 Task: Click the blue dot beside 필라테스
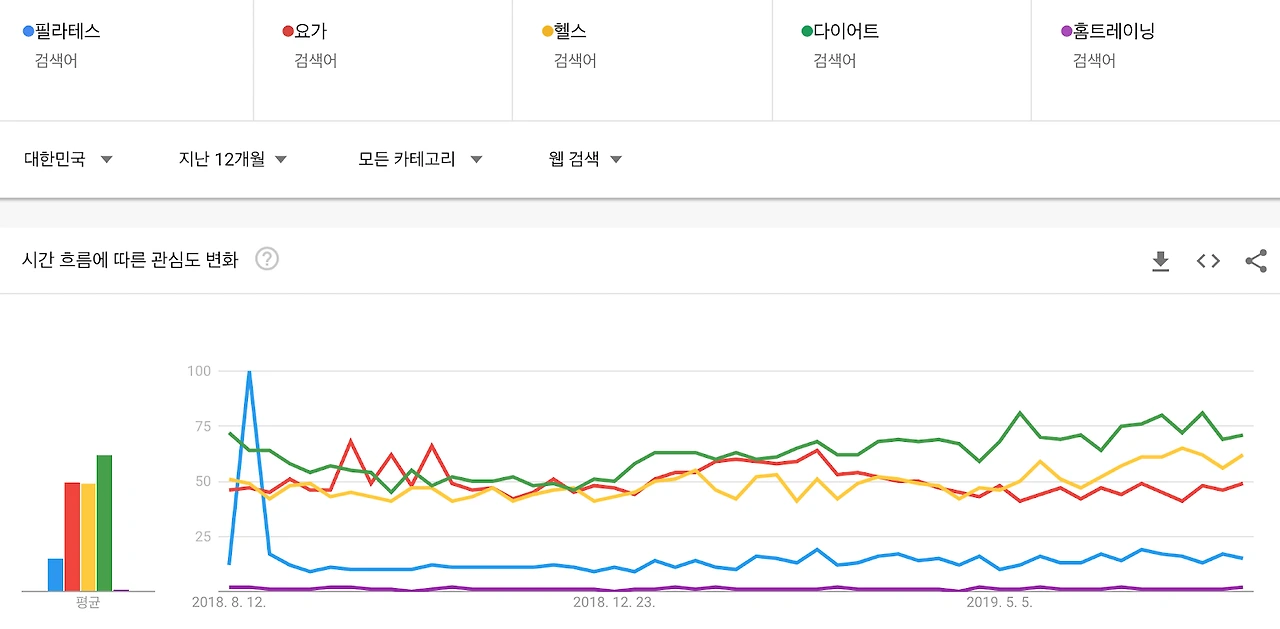coord(28,32)
